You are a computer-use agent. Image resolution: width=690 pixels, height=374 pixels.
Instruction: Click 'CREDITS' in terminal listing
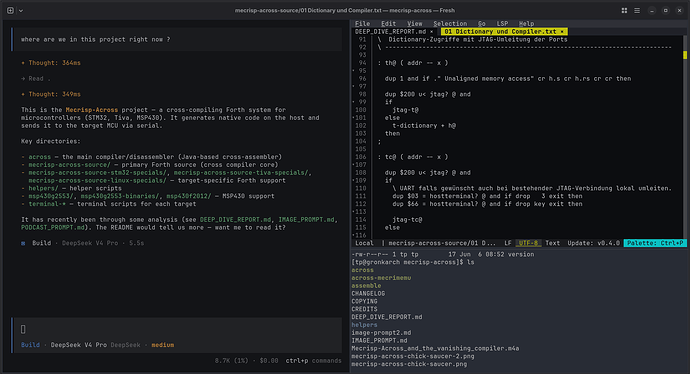coord(364,309)
